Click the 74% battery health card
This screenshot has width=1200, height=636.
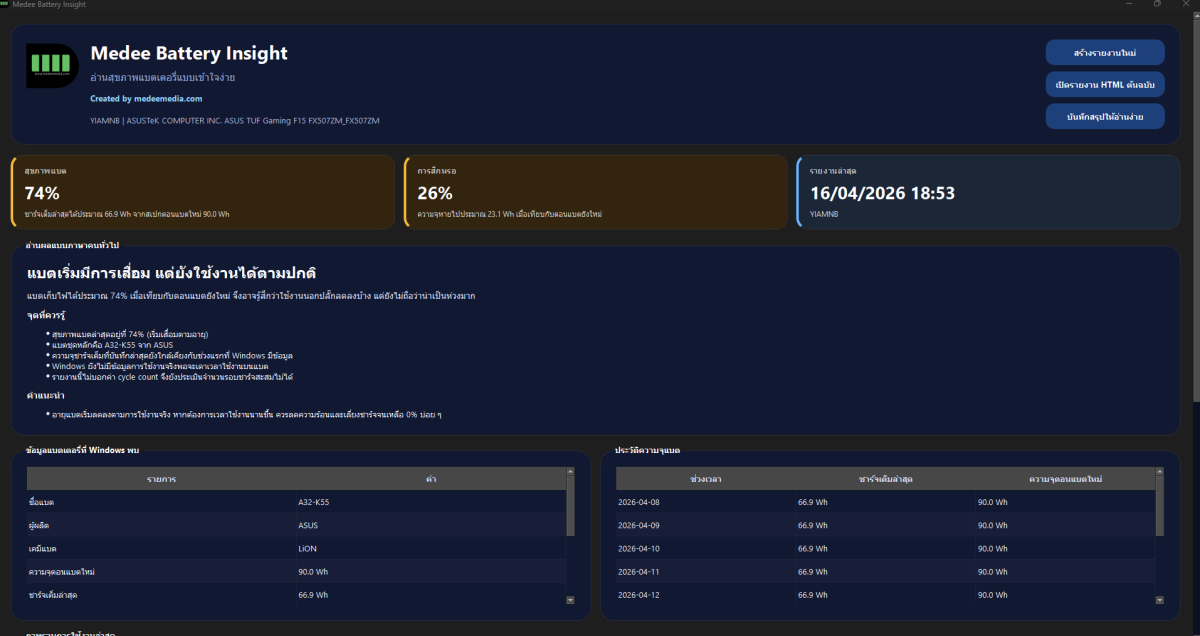(203, 191)
